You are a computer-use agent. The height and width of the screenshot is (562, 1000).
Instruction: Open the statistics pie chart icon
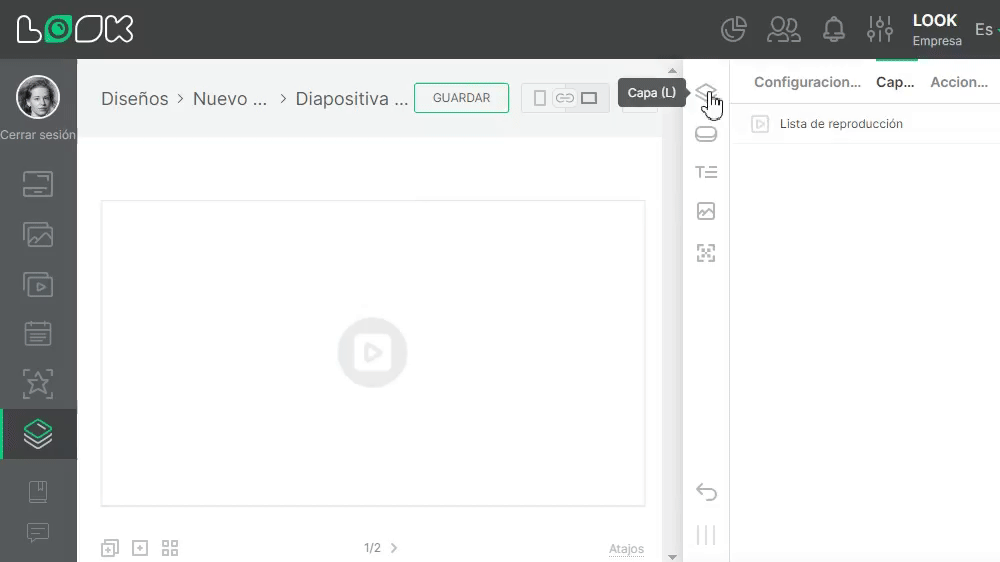733,29
